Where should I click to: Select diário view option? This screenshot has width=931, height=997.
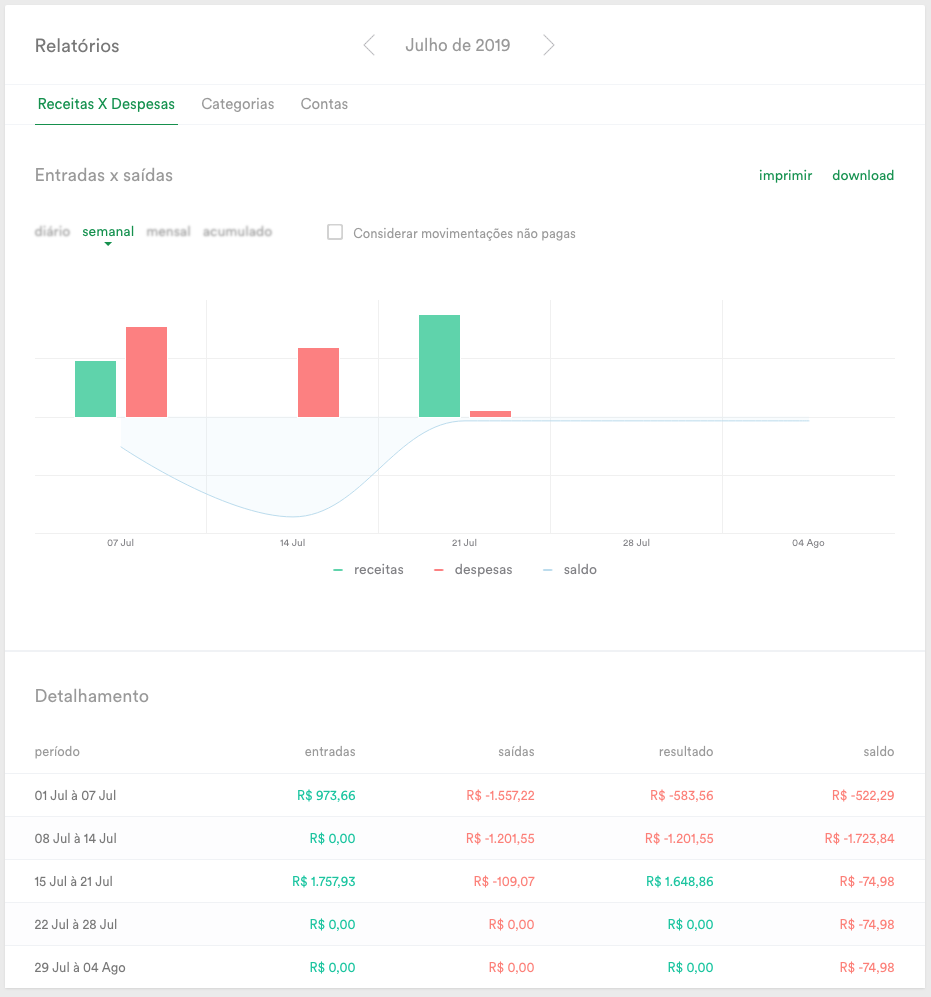point(52,231)
